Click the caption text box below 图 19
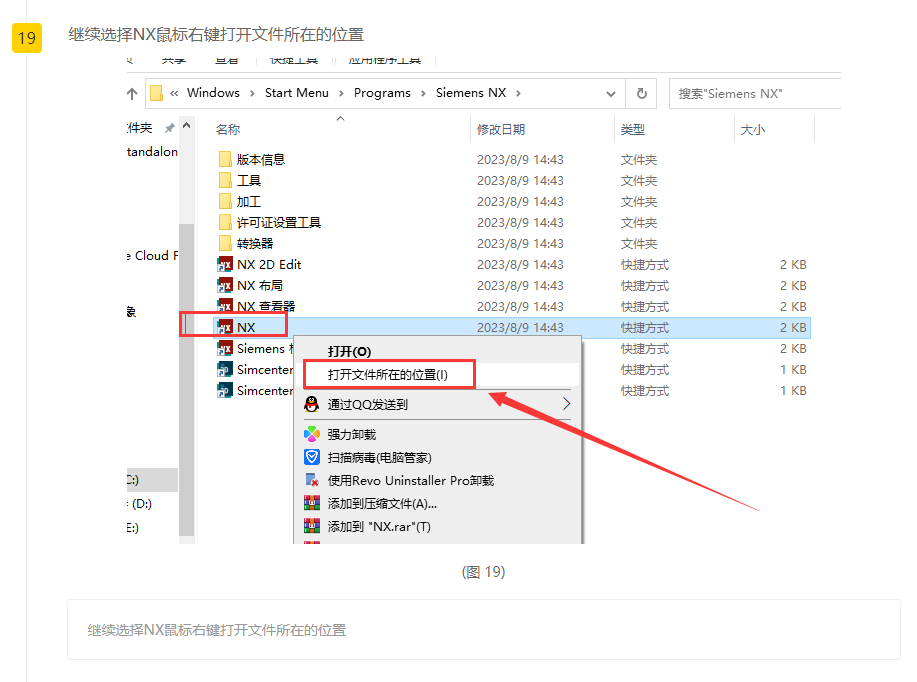Viewport: 917px width, 682px height. click(x=484, y=629)
